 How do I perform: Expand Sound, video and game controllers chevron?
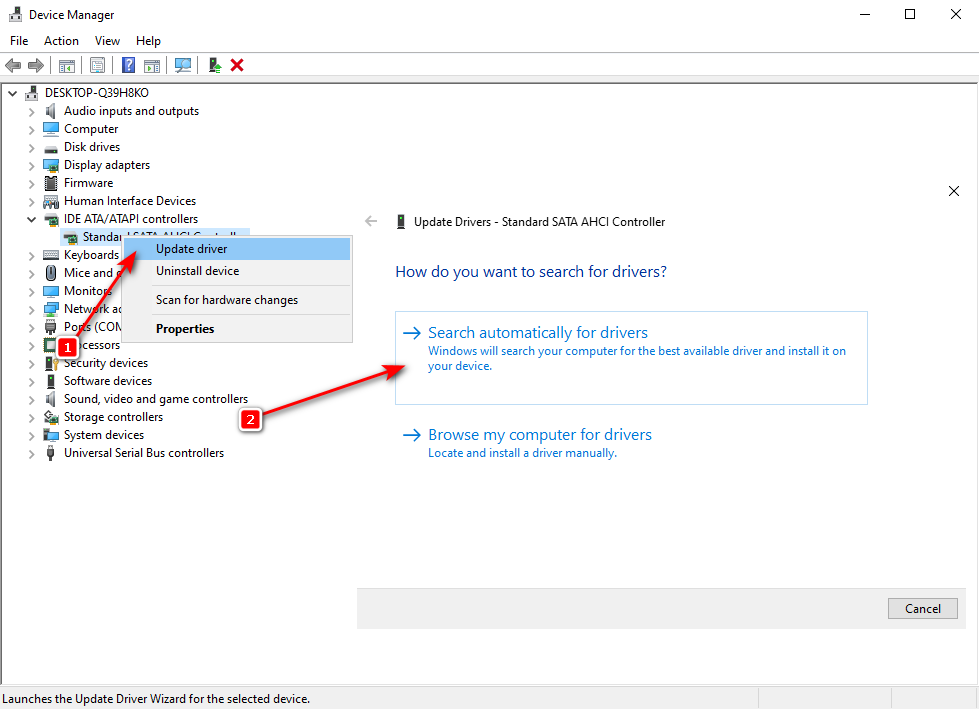[x=31, y=400]
